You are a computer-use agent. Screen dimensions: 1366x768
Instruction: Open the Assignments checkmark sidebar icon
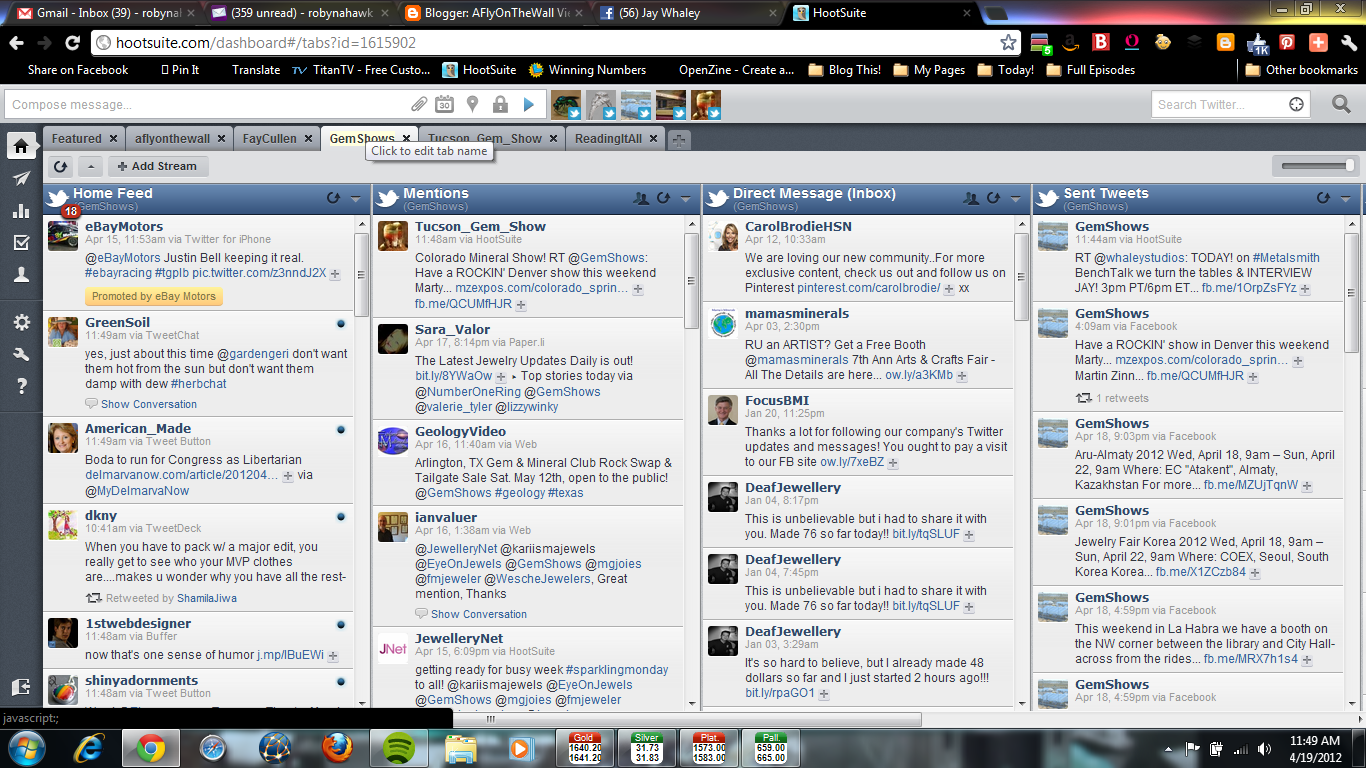coord(21,243)
